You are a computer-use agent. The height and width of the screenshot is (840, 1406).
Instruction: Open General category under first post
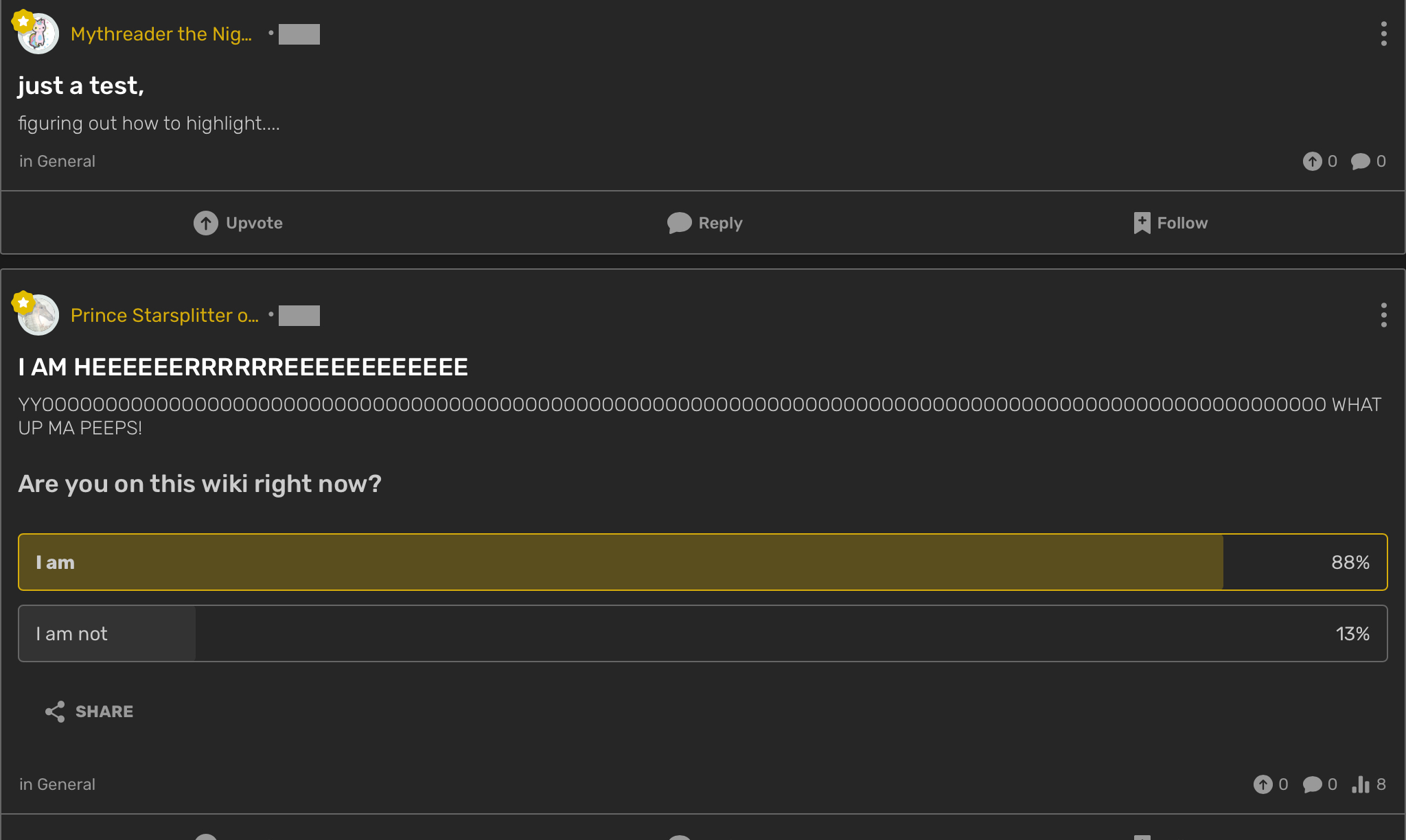point(66,161)
